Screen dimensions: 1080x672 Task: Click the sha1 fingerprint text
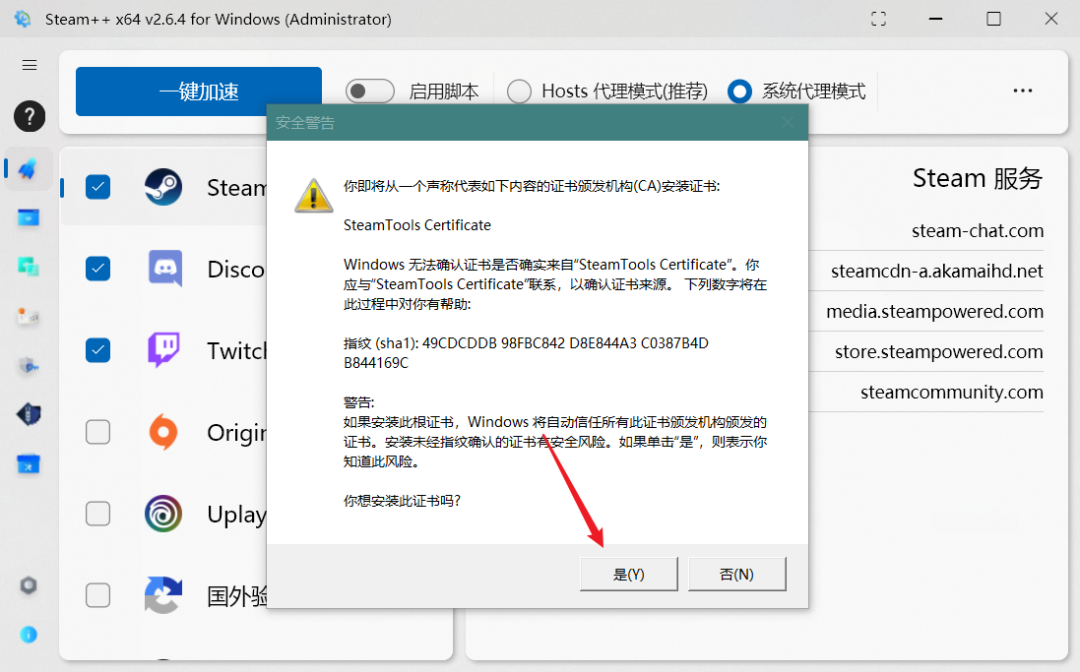526,353
